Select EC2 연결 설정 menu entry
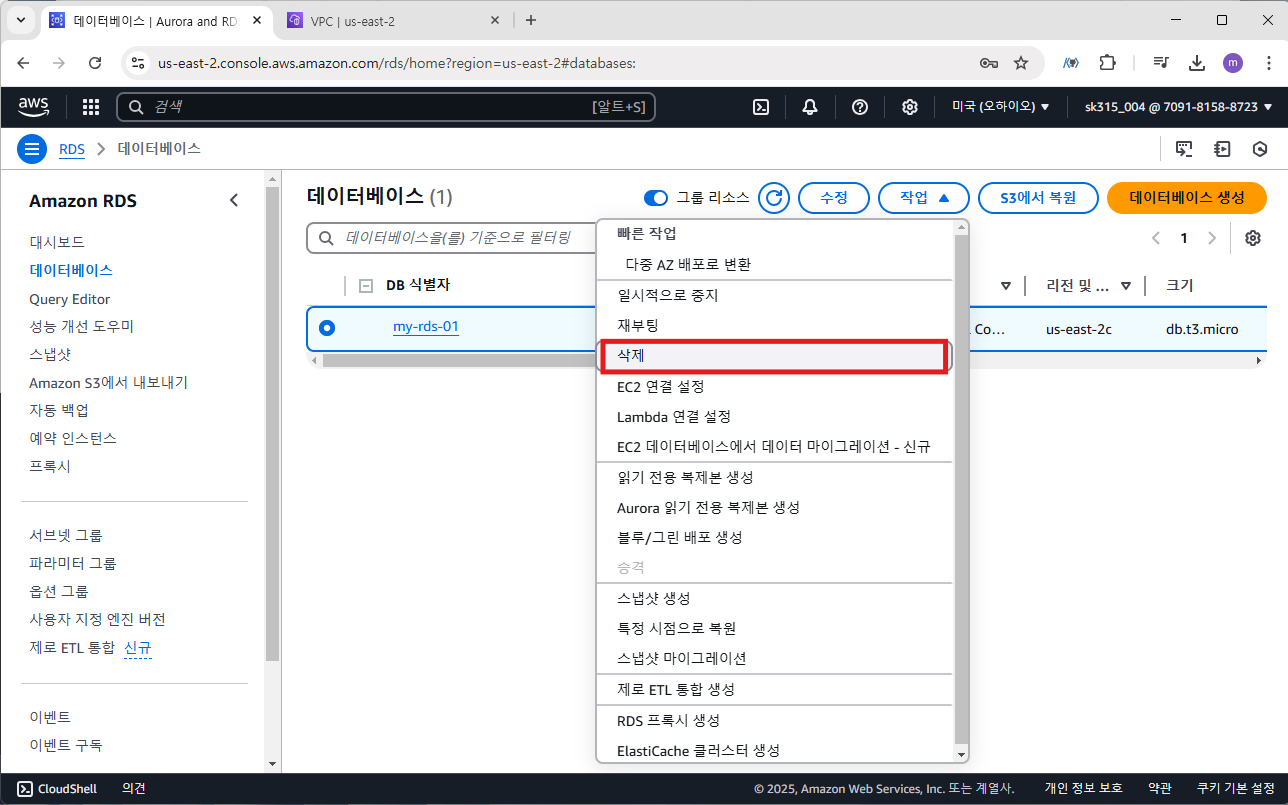 [x=776, y=386]
